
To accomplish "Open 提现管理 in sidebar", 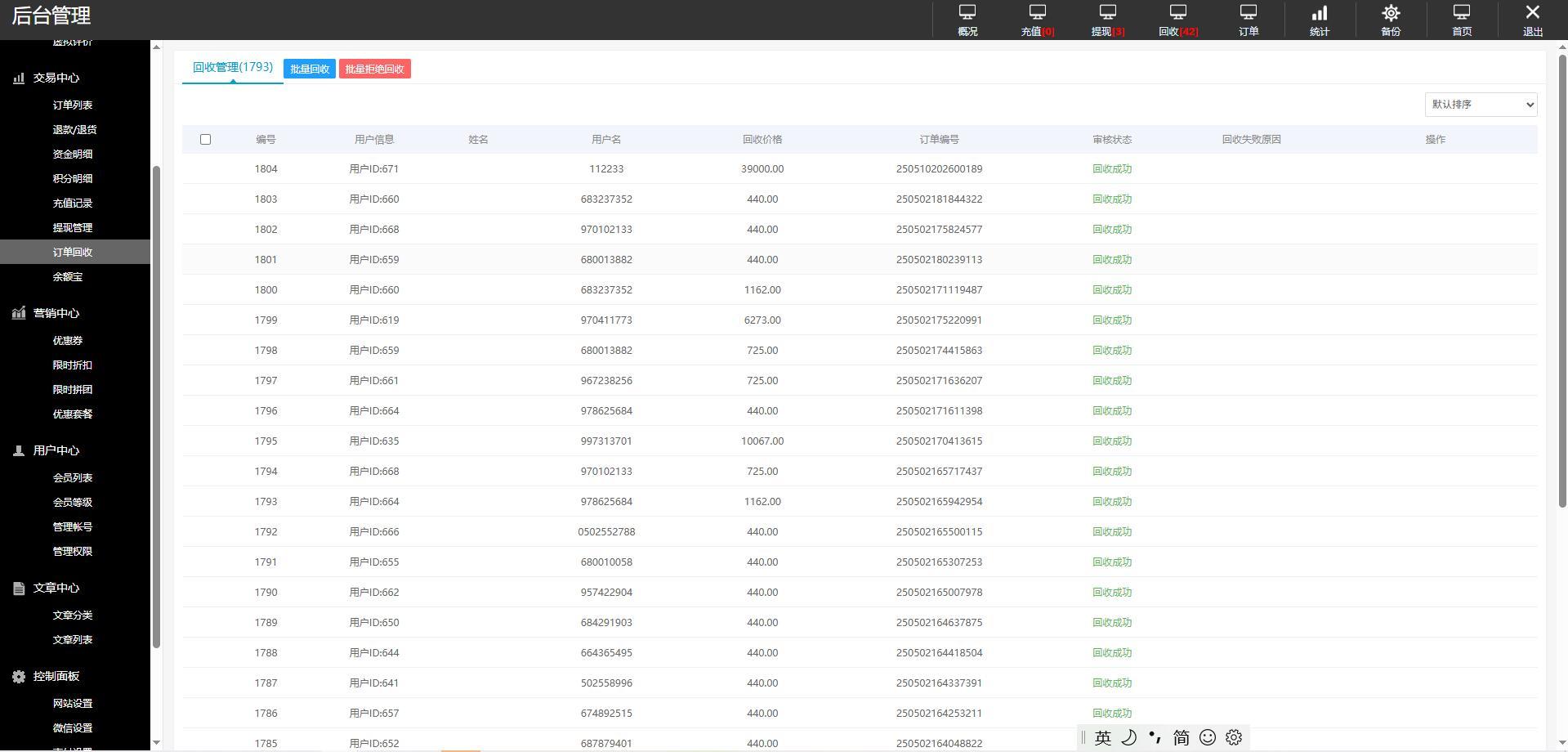I will click(x=73, y=227).
